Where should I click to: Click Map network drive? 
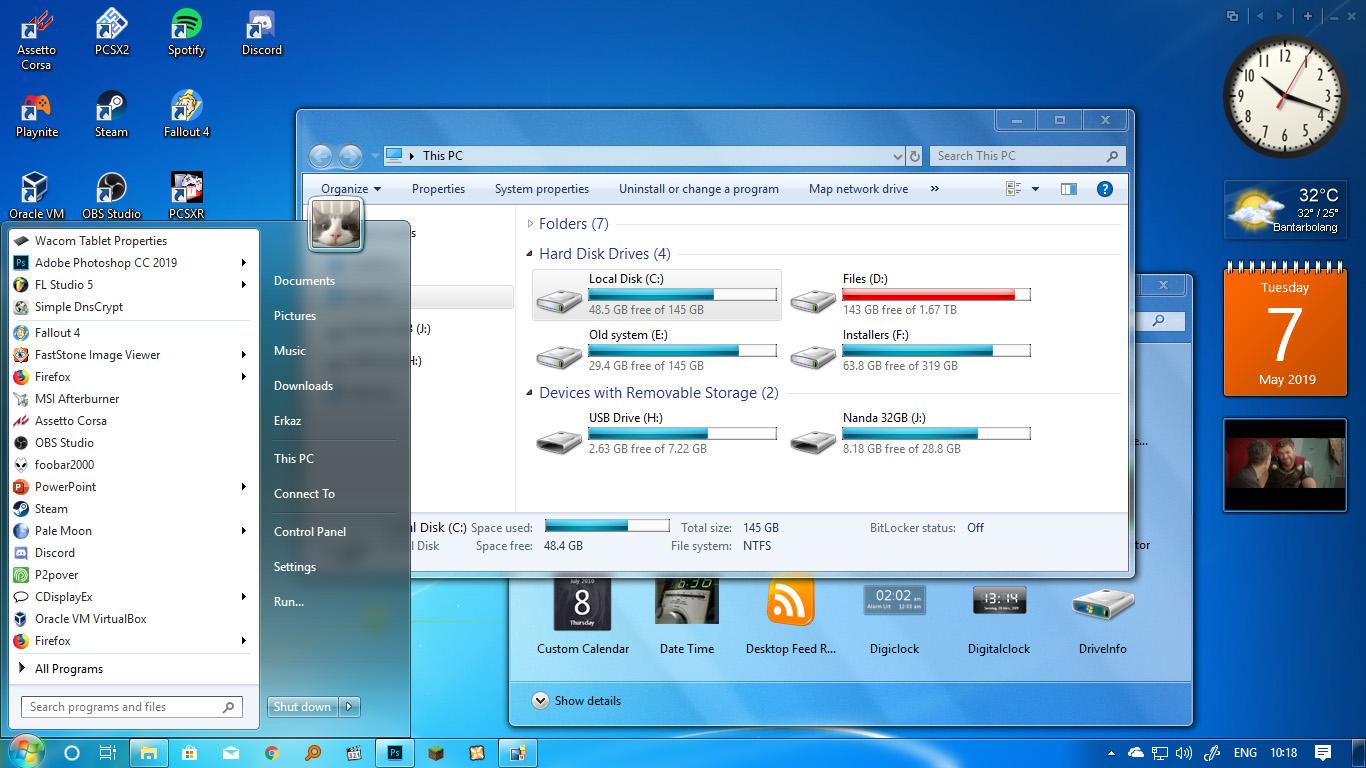pyautogui.click(x=859, y=189)
